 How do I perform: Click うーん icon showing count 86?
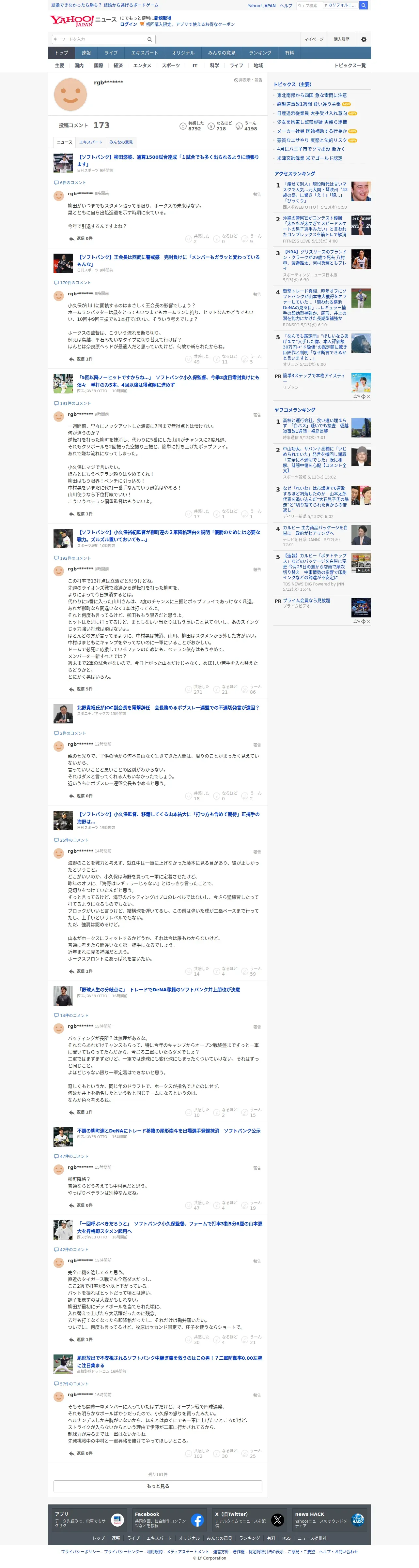pos(245,689)
